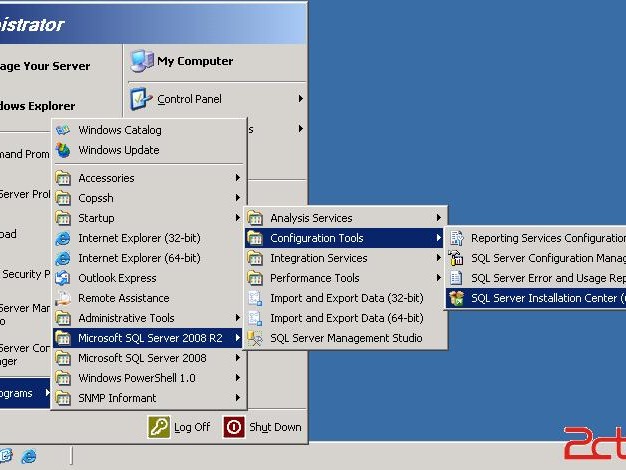Image resolution: width=626 pixels, height=470 pixels.
Task: Click the Microsoft SQL Server 2008 folder icon
Action: click(63, 358)
